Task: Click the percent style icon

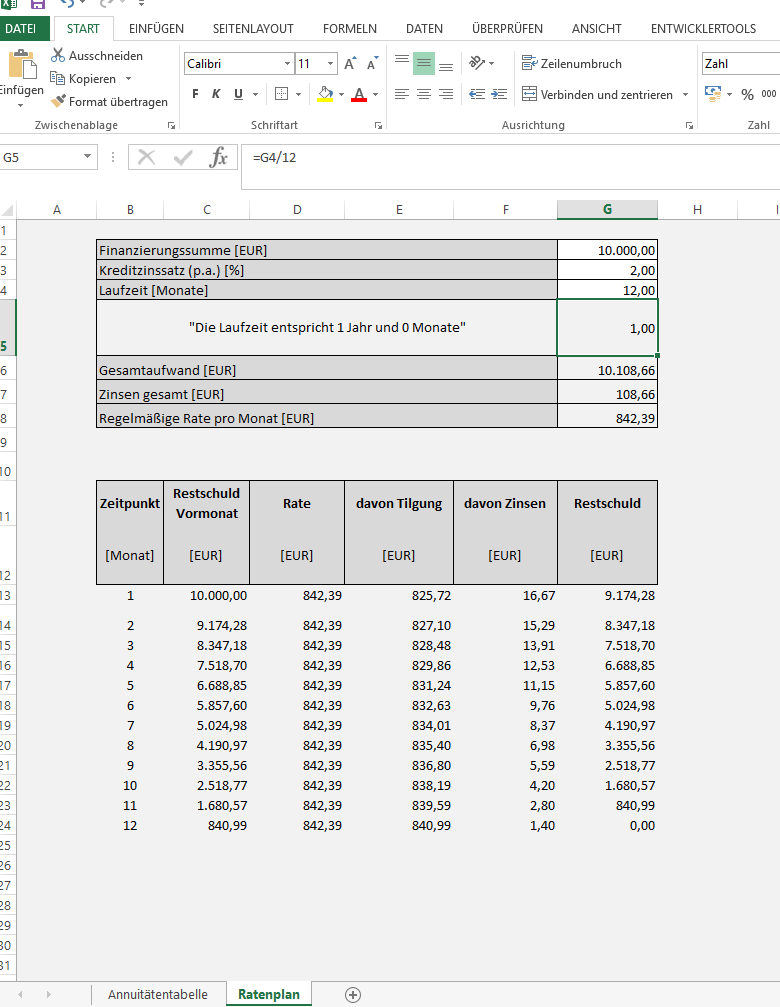Action: 746,94
